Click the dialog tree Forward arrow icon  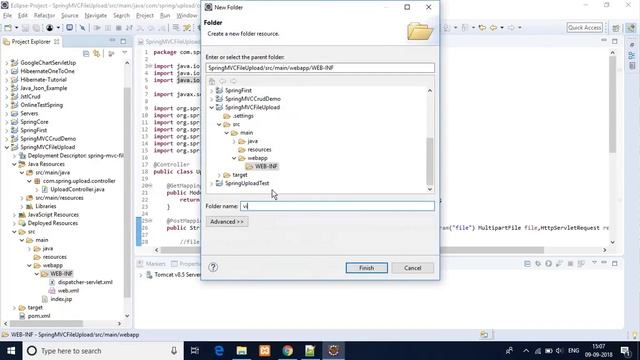(x=233, y=81)
